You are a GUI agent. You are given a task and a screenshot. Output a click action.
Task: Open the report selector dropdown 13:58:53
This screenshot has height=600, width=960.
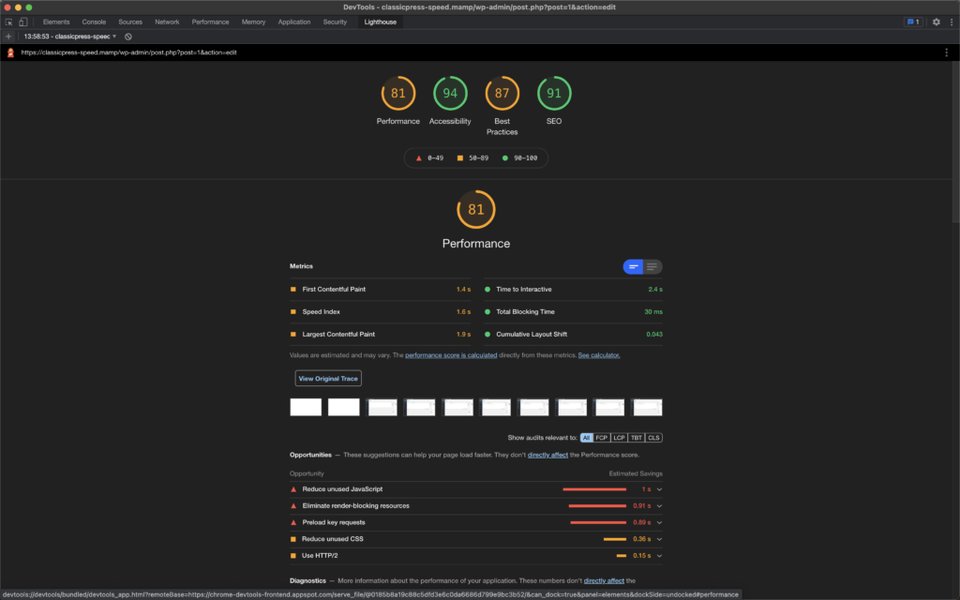pos(69,37)
